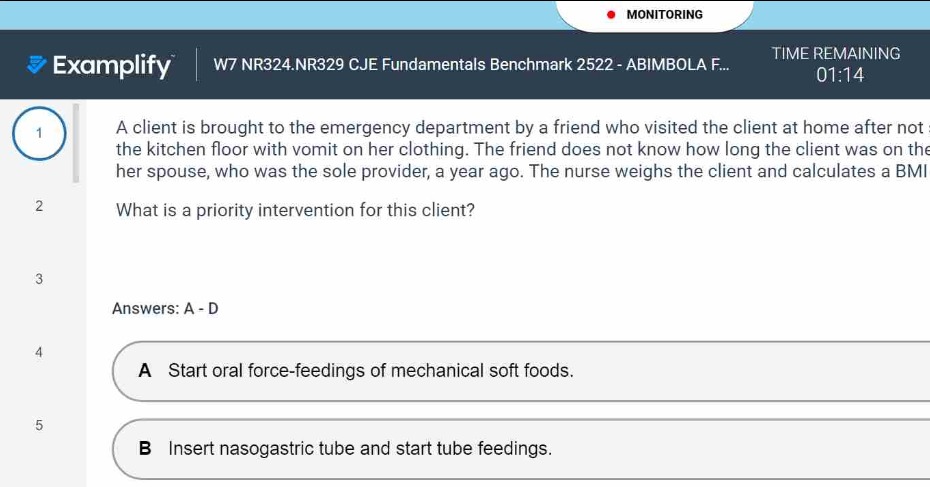
Task: Open question 4 from the navigator
Action: [39, 352]
